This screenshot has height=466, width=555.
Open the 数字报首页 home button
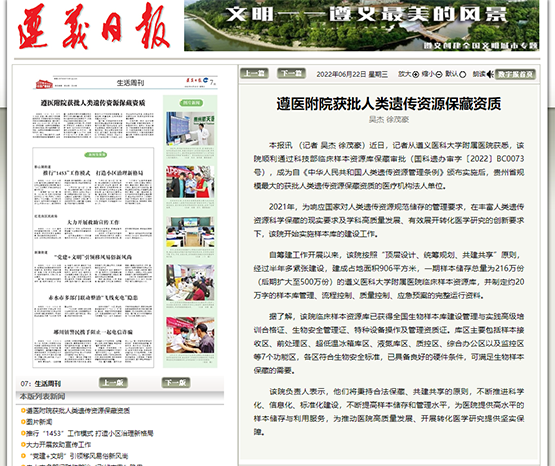[x=515, y=74]
